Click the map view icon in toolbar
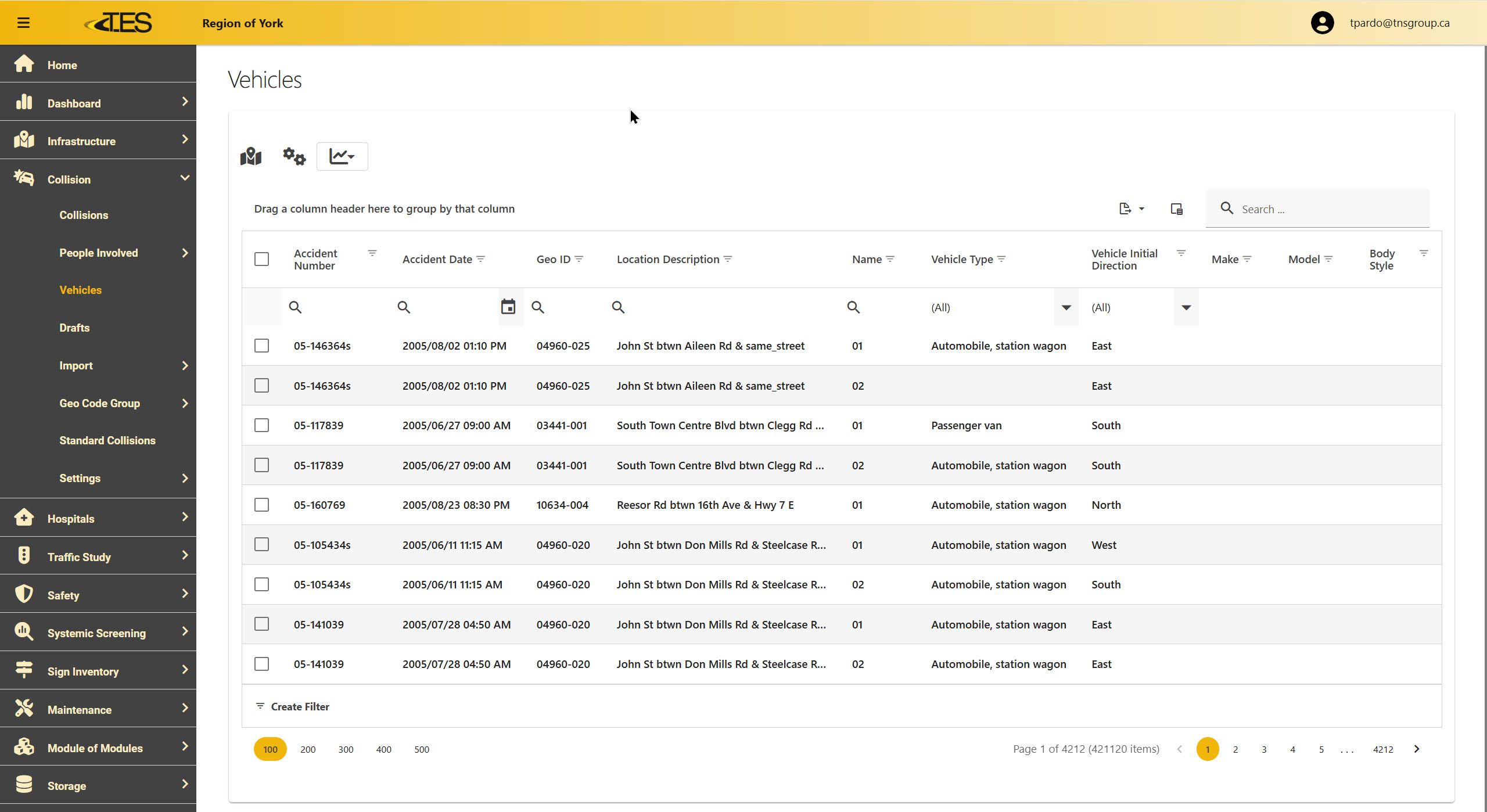1487x812 pixels. [251, 156]
